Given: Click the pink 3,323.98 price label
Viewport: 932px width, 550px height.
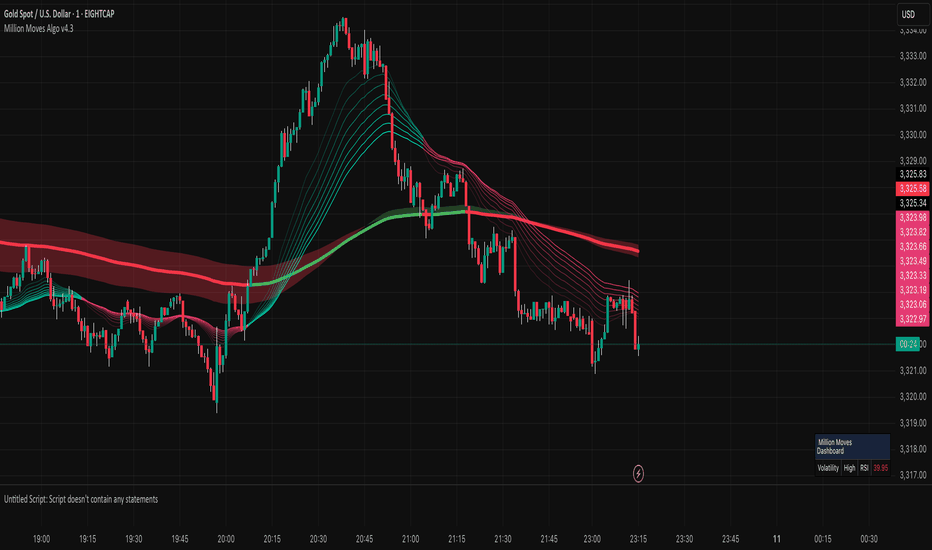Looking at the screenshot, I should 912,218.
